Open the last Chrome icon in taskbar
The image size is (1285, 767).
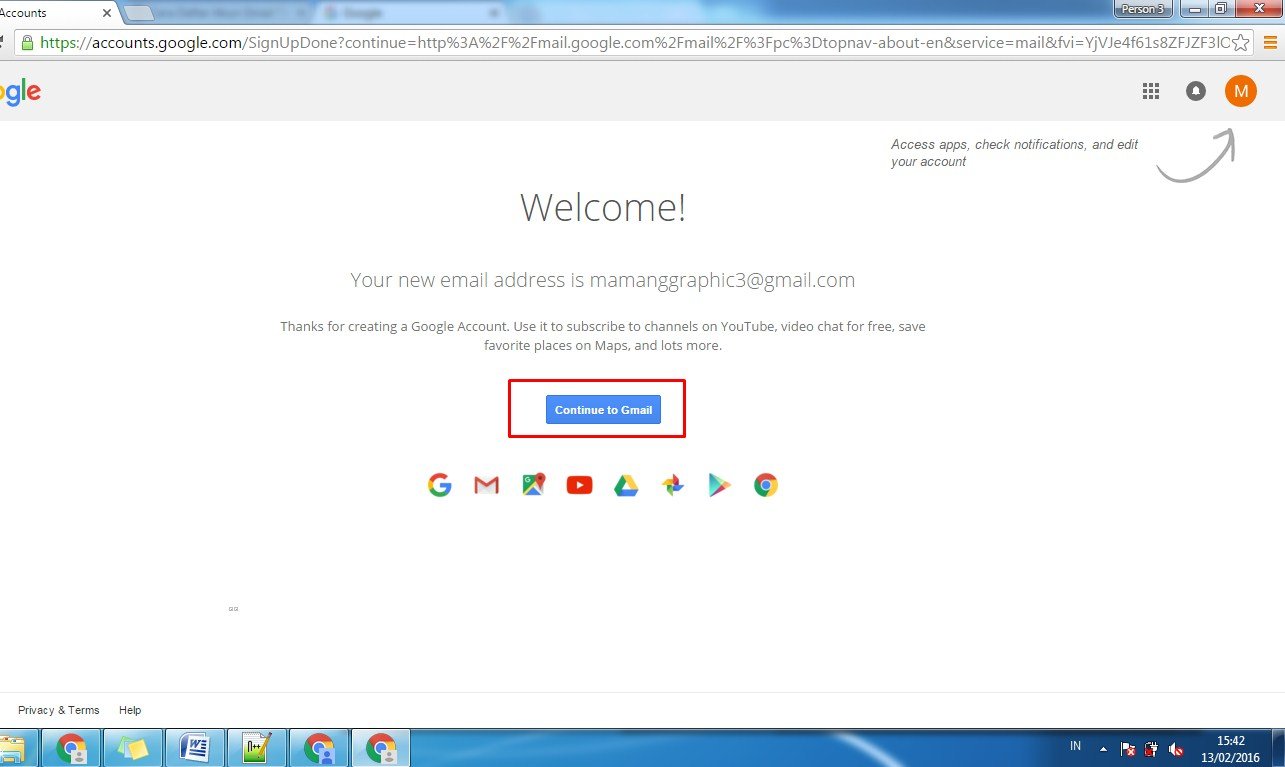(x=381, y=748)
